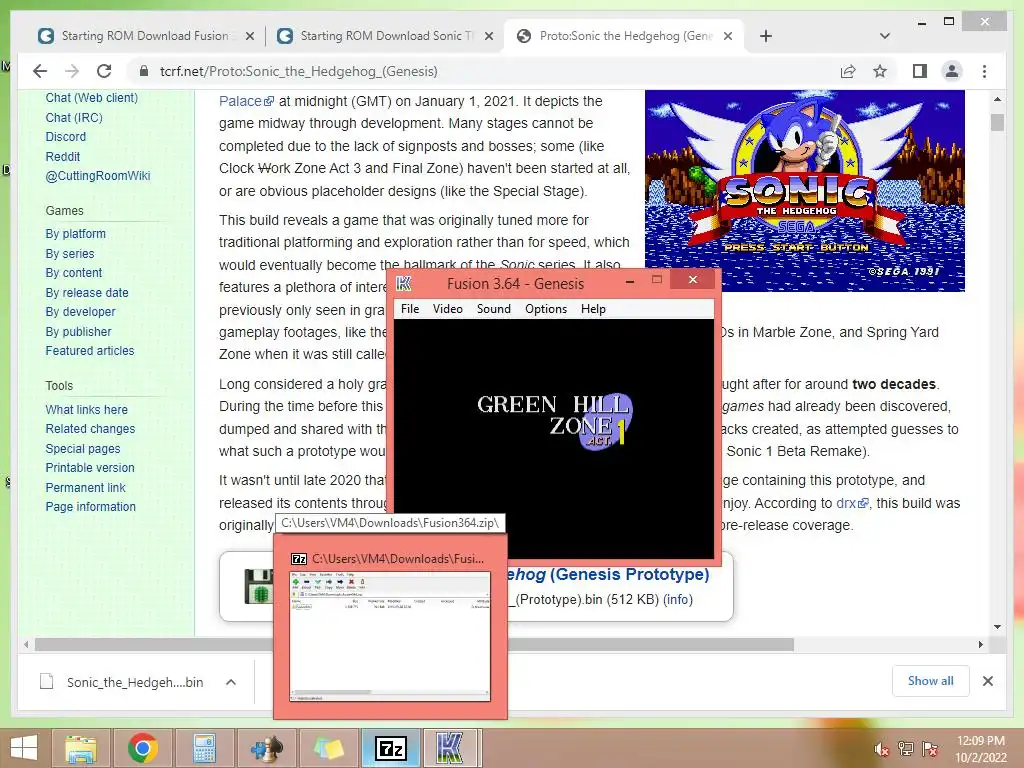Browse games By series
The height and width of the screenshot is (768, 1024).
click(70, 253)
